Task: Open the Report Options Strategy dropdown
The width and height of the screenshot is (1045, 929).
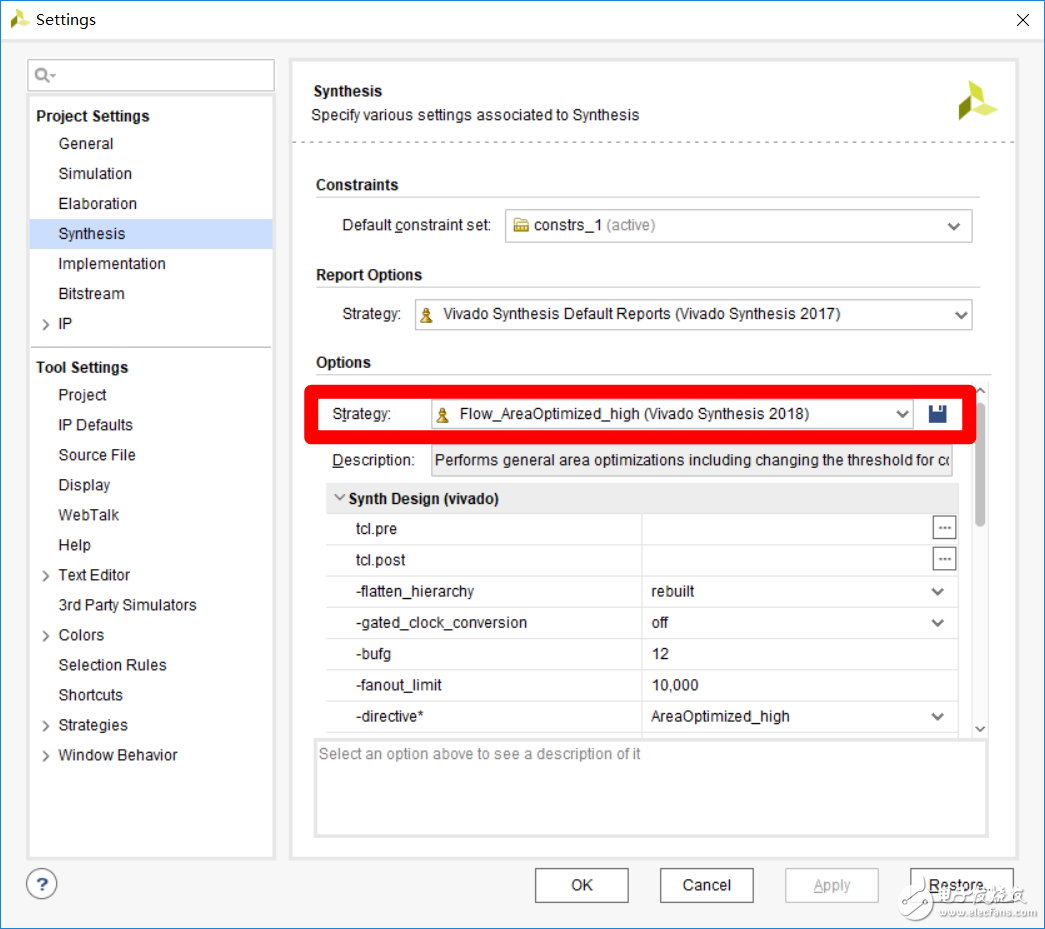Action: pos(960,314)
